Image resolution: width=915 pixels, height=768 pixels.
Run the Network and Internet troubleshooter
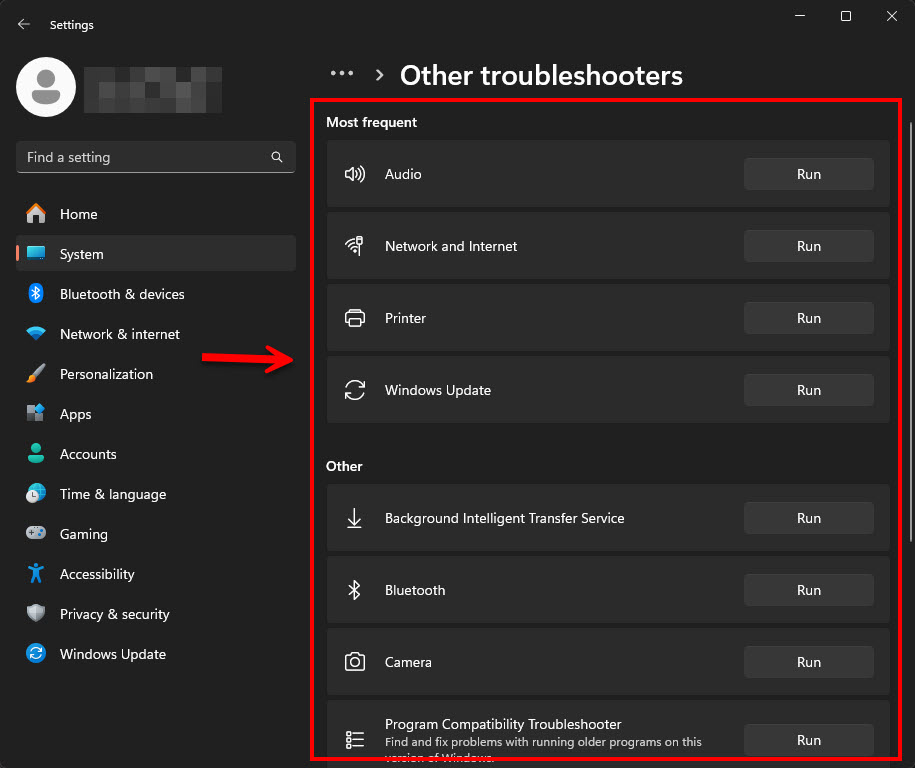pyautogui.click(x=809, y=246)
